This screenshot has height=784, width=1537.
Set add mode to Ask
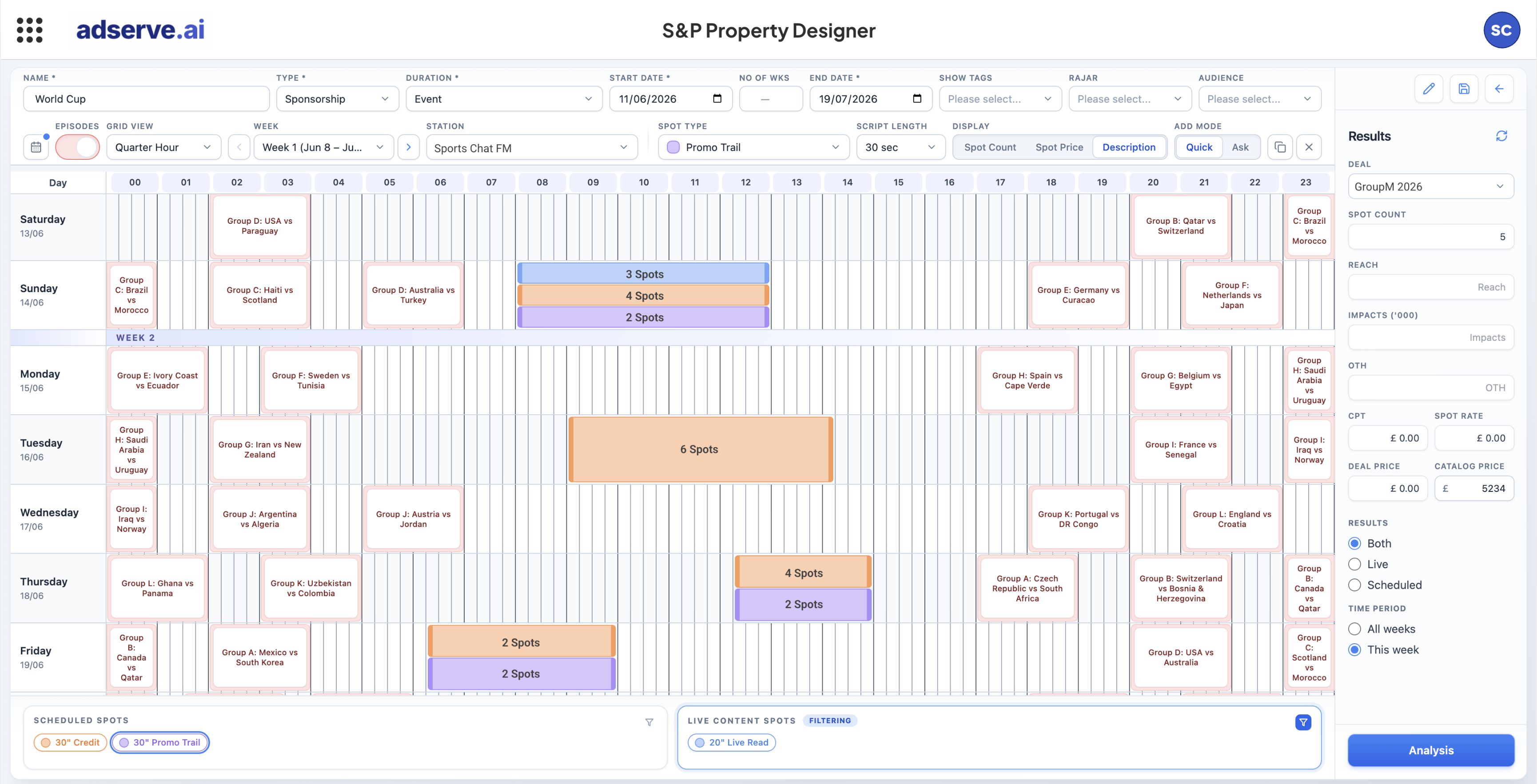tap(1240, 147)
